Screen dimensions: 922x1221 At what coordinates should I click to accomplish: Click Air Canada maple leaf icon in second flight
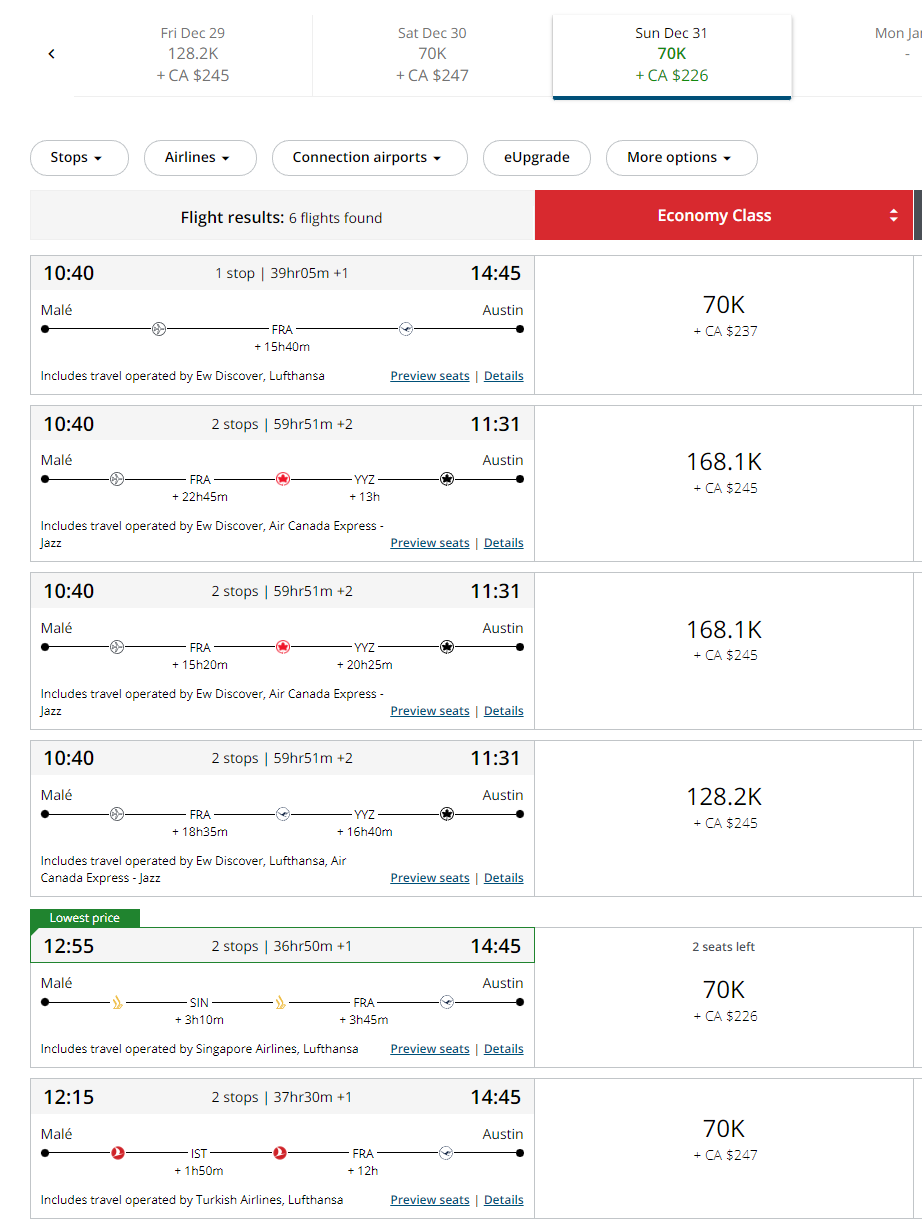click(283, 479)
